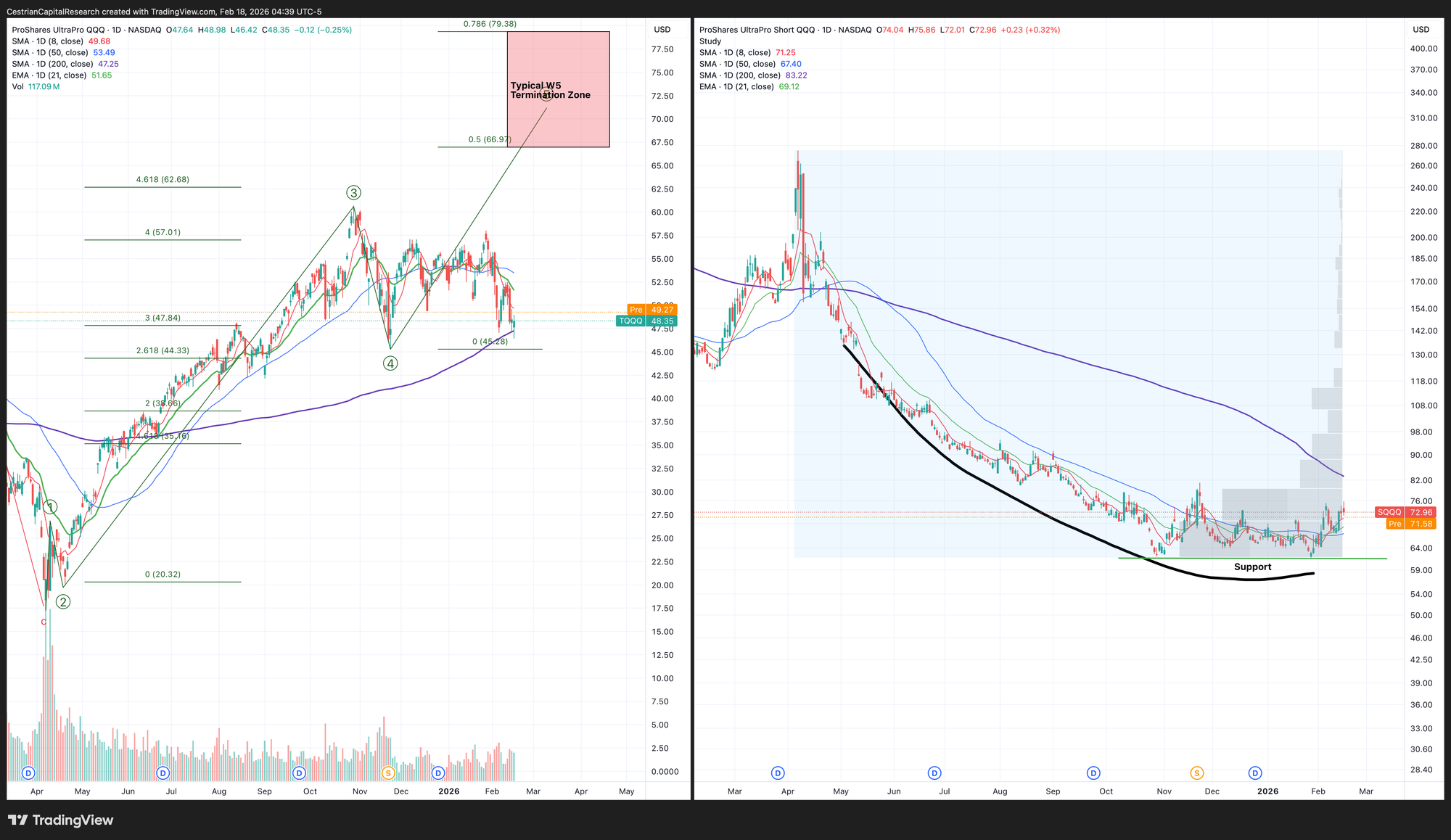The width and height of the screenshot is (1451, 840).
Task: Select the circled wave 2 label
Action: [63, 601]
